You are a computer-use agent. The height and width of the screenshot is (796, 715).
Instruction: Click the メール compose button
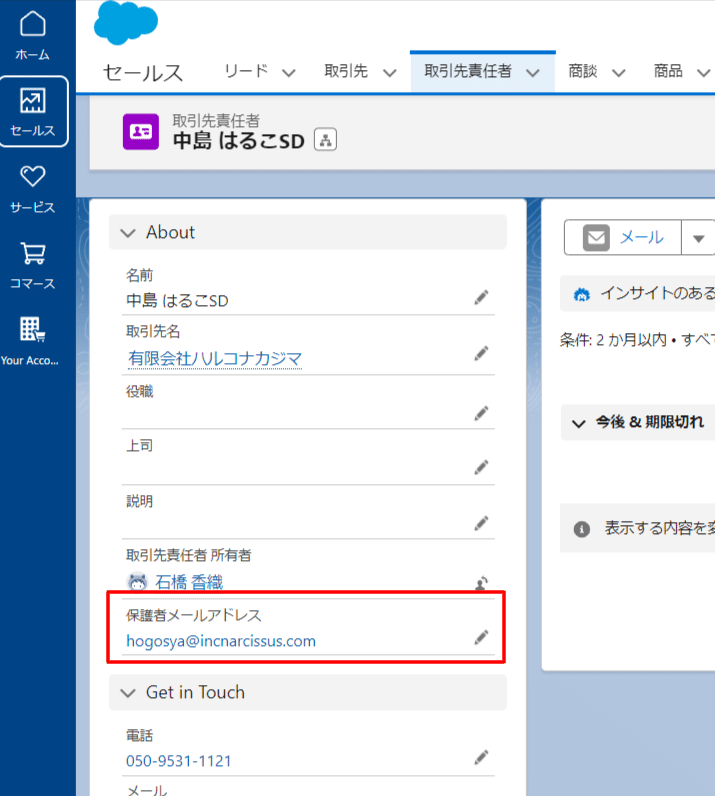[623, 238]
